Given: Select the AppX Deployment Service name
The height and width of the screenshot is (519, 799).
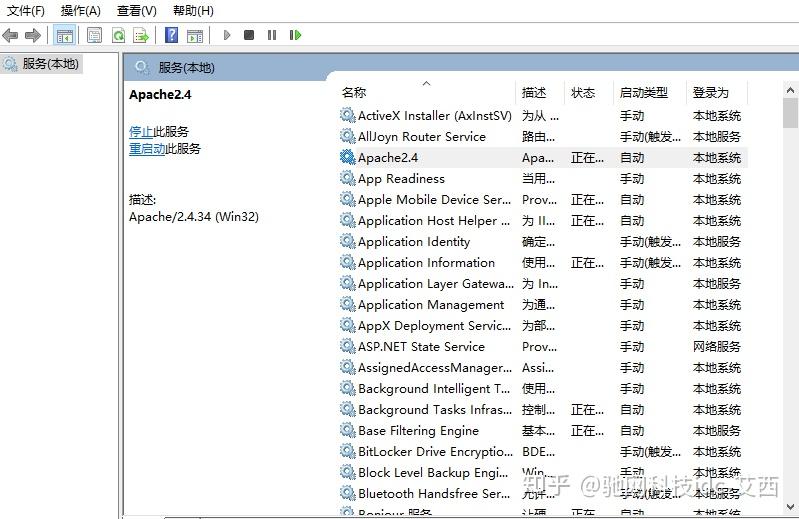Looking at the screenshot, I should [434, 325].
